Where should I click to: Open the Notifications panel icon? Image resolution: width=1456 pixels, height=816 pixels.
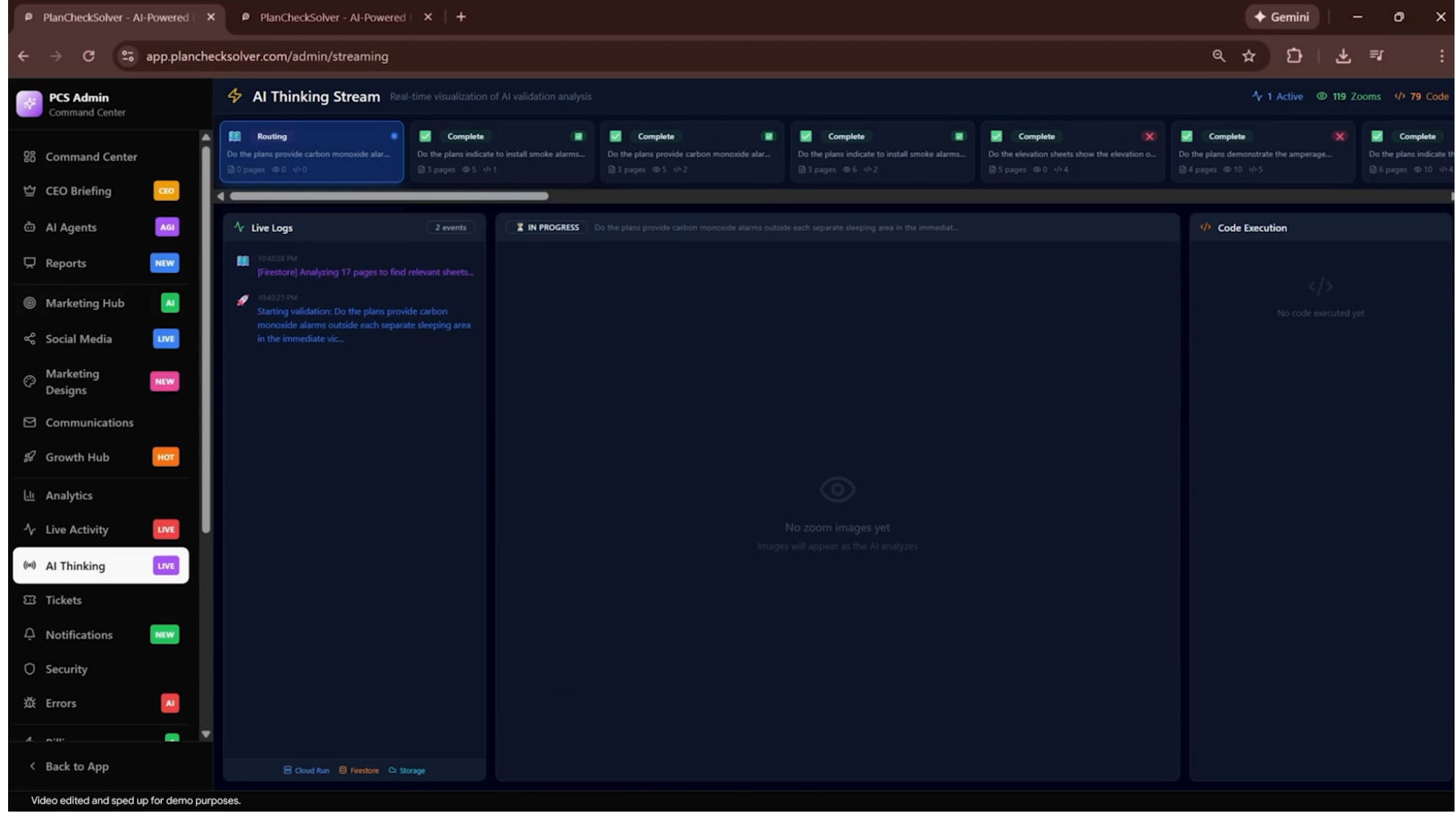click(29, 634)
